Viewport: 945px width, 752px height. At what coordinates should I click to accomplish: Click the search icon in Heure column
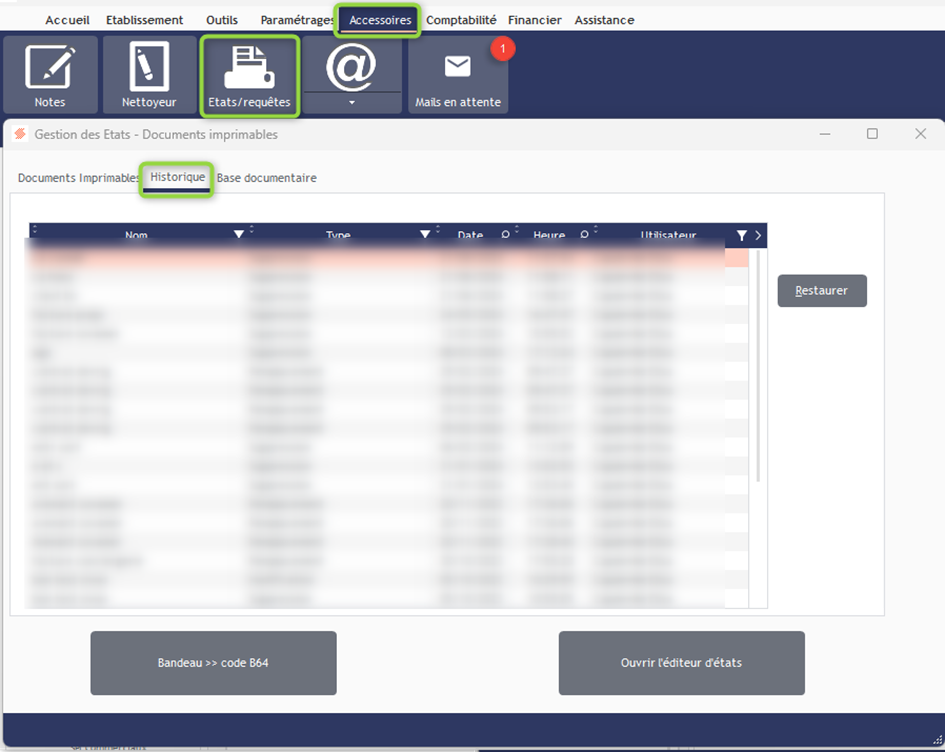click(585, 236)
